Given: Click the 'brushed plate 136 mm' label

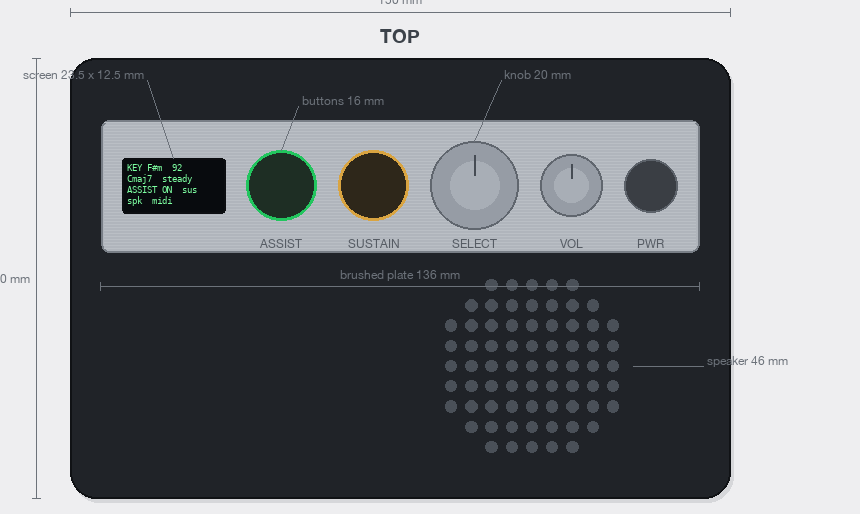Looking at the screenshot, I should pyautogui.click(x=400, y=275).
